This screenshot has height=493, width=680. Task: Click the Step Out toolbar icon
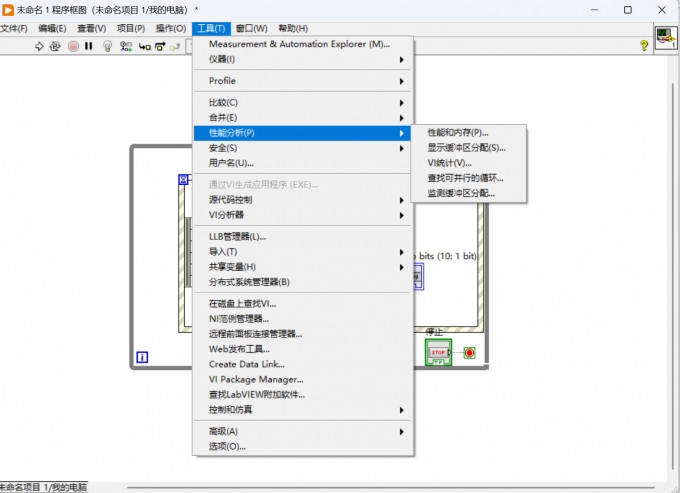coord(175,46)
